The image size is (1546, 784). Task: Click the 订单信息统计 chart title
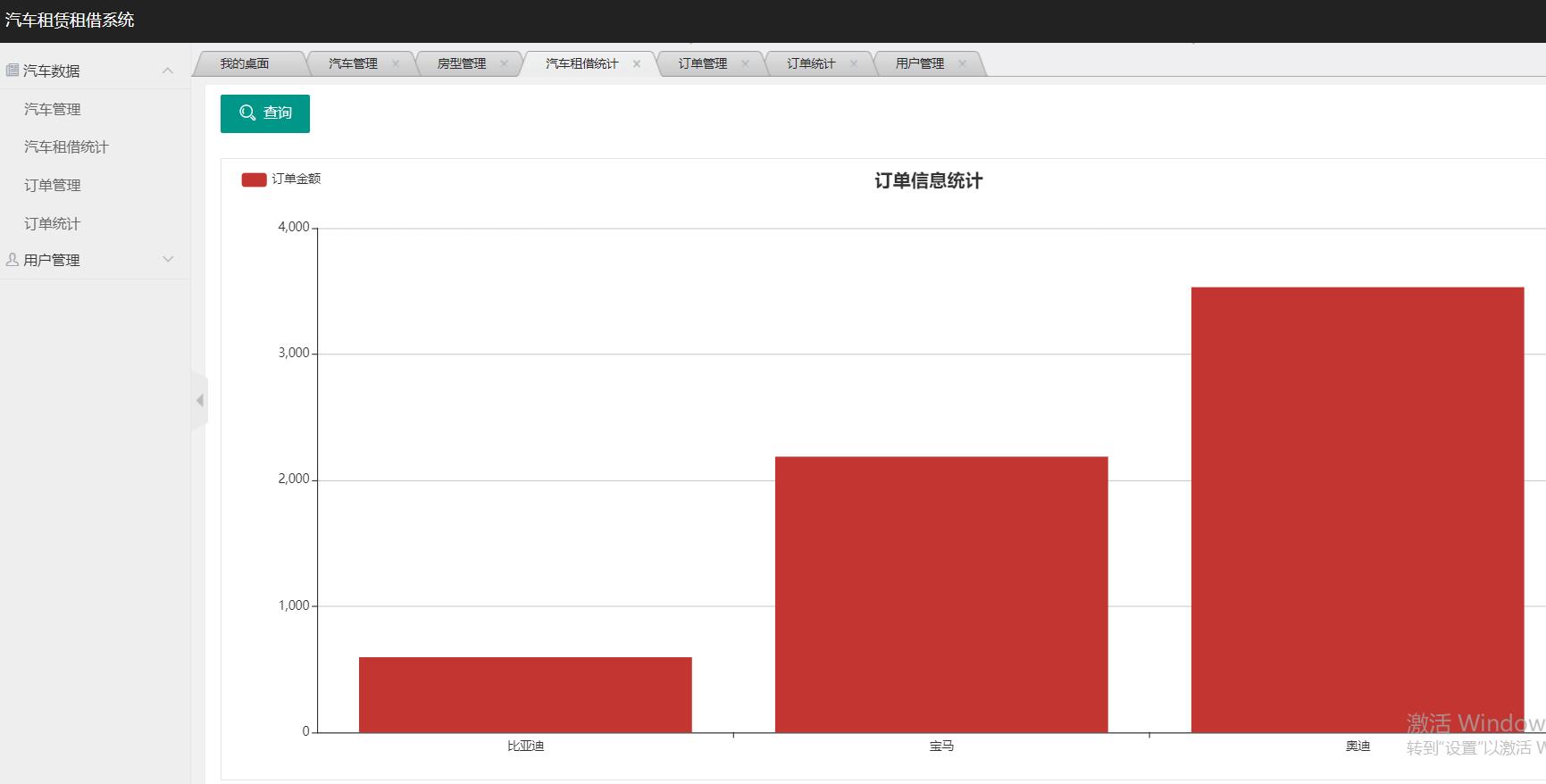(929, 181)
